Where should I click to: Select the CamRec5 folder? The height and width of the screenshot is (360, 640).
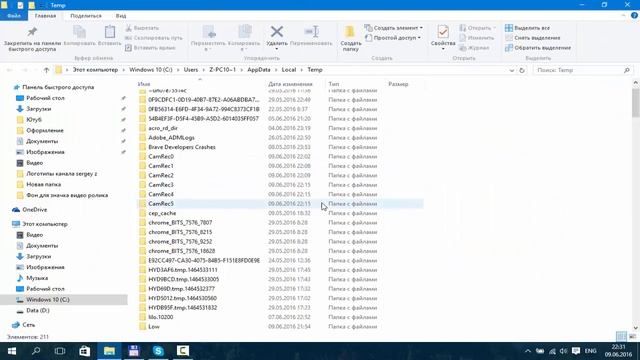[280, 204]
